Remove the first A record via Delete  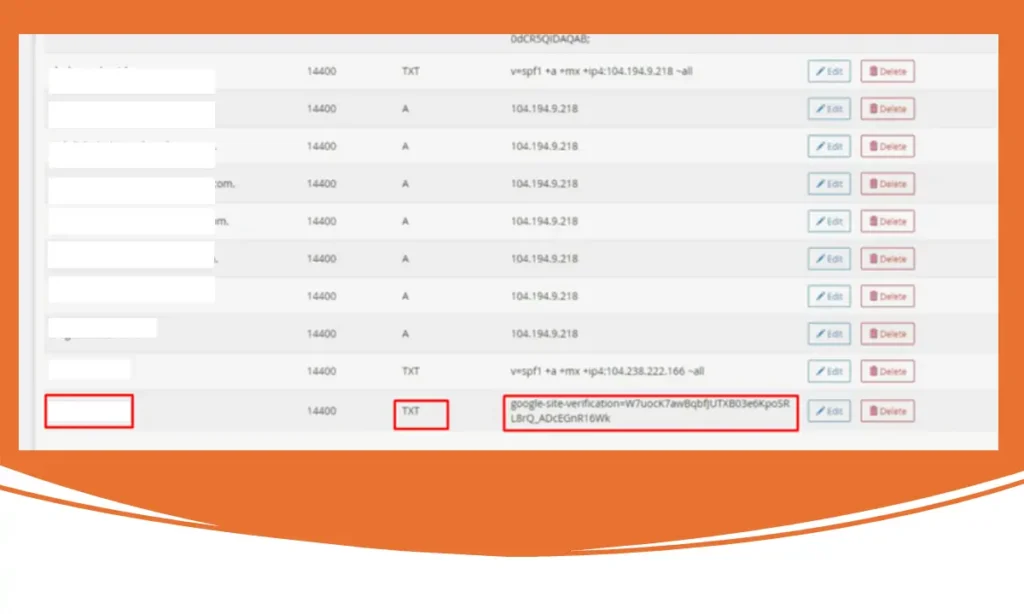click(887, 109)
